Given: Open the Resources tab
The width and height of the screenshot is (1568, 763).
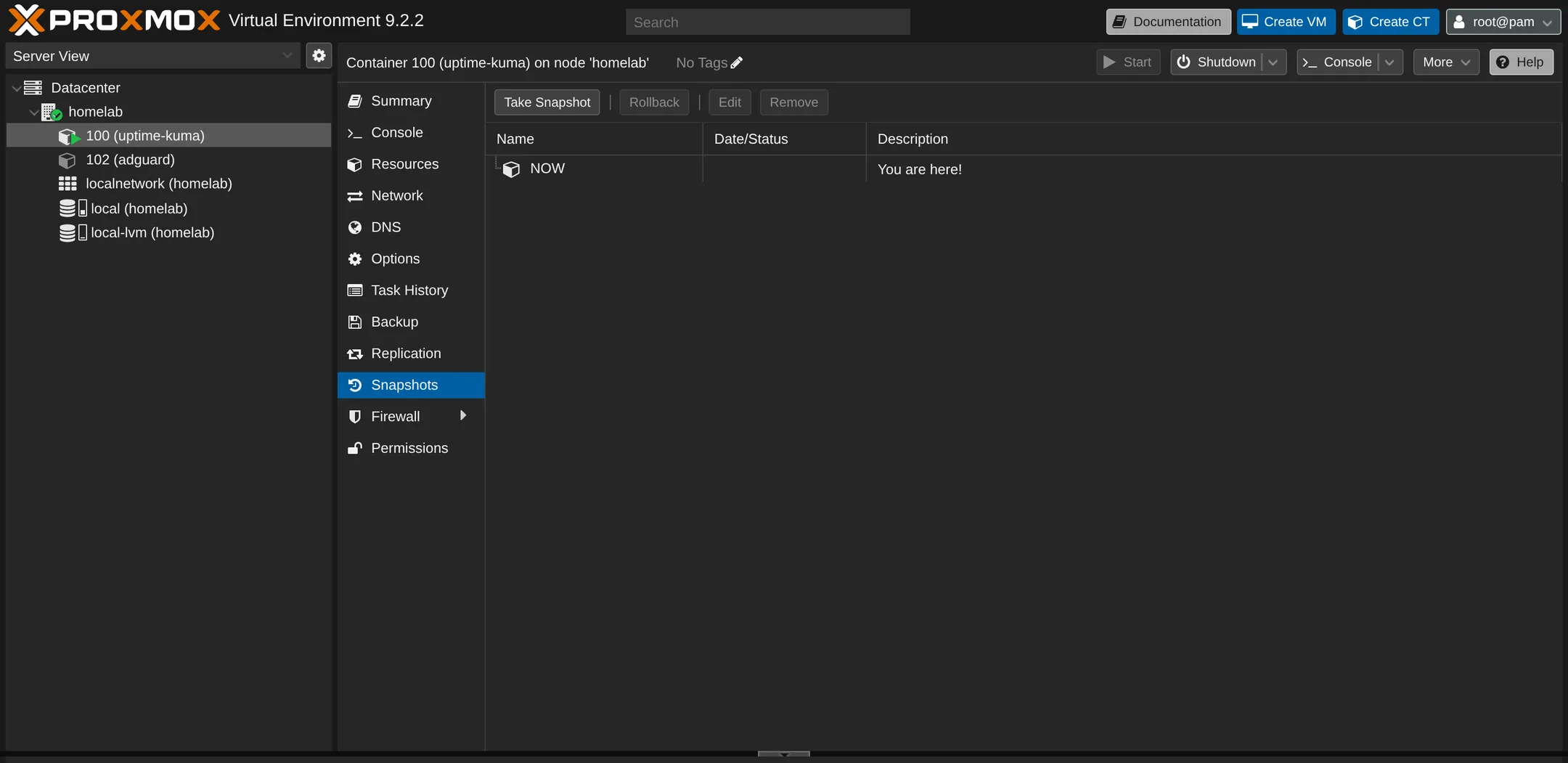Looking at the screenshot, I should click(411, 164).
